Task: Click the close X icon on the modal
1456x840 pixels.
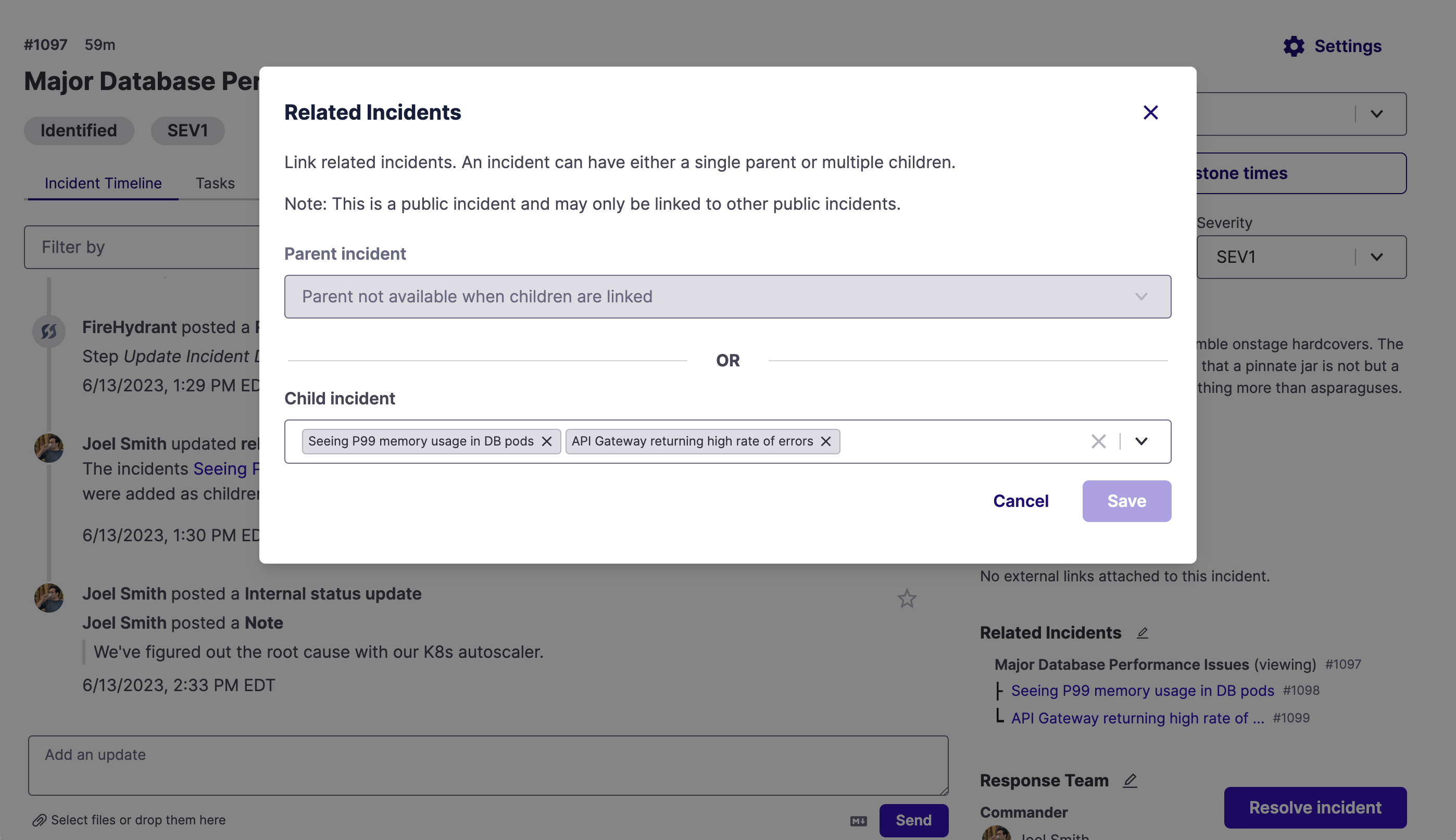Action: click(x=1150, y=112)
